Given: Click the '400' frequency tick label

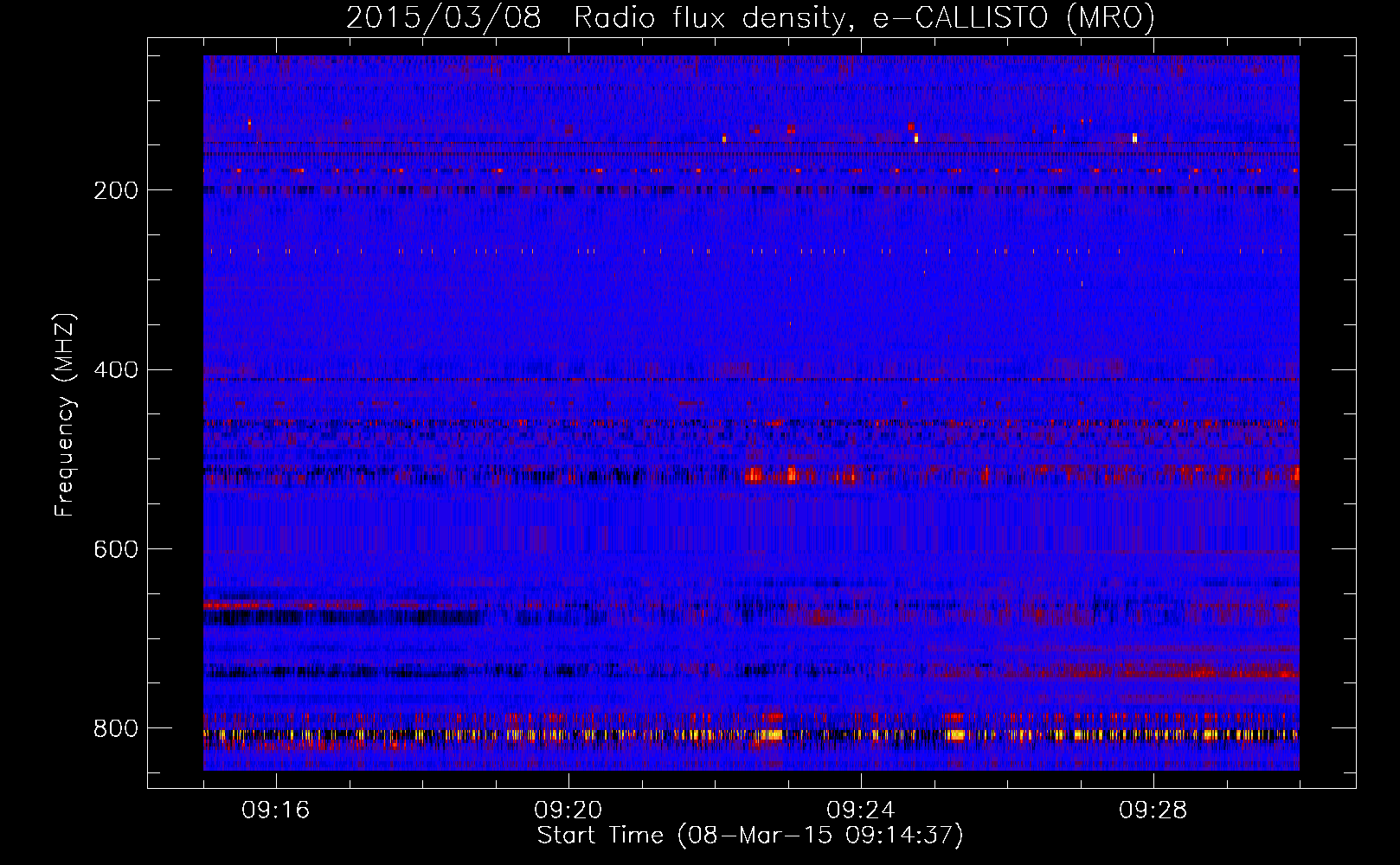Looking at the screenshot, I should click(116, 370).
